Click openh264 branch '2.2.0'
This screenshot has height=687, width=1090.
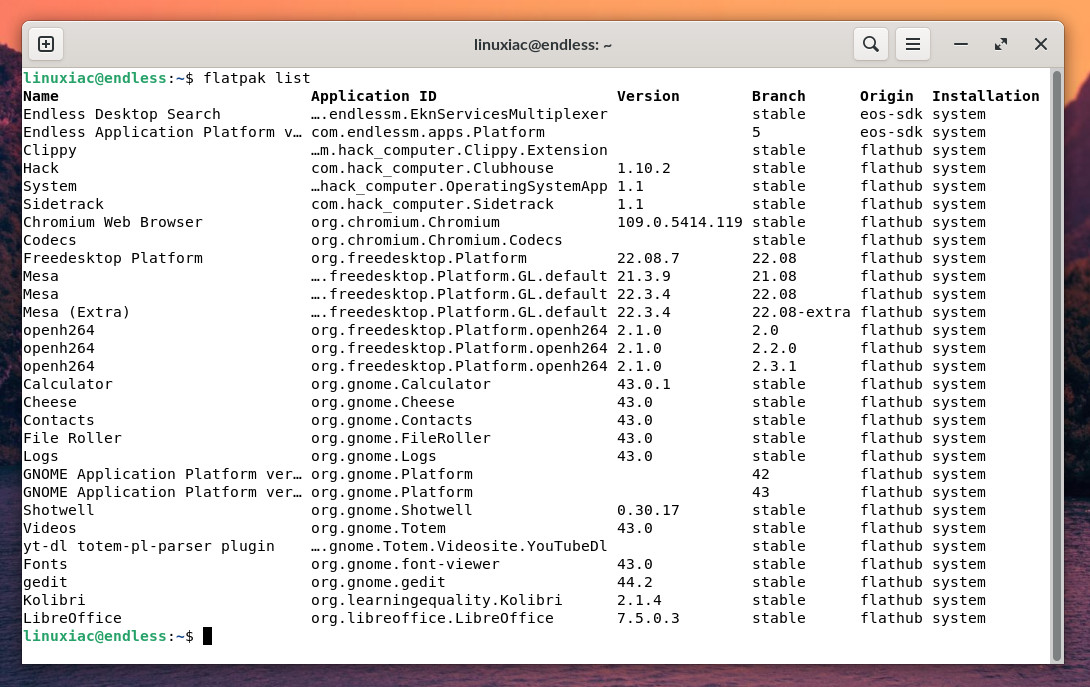coord(774,348)
